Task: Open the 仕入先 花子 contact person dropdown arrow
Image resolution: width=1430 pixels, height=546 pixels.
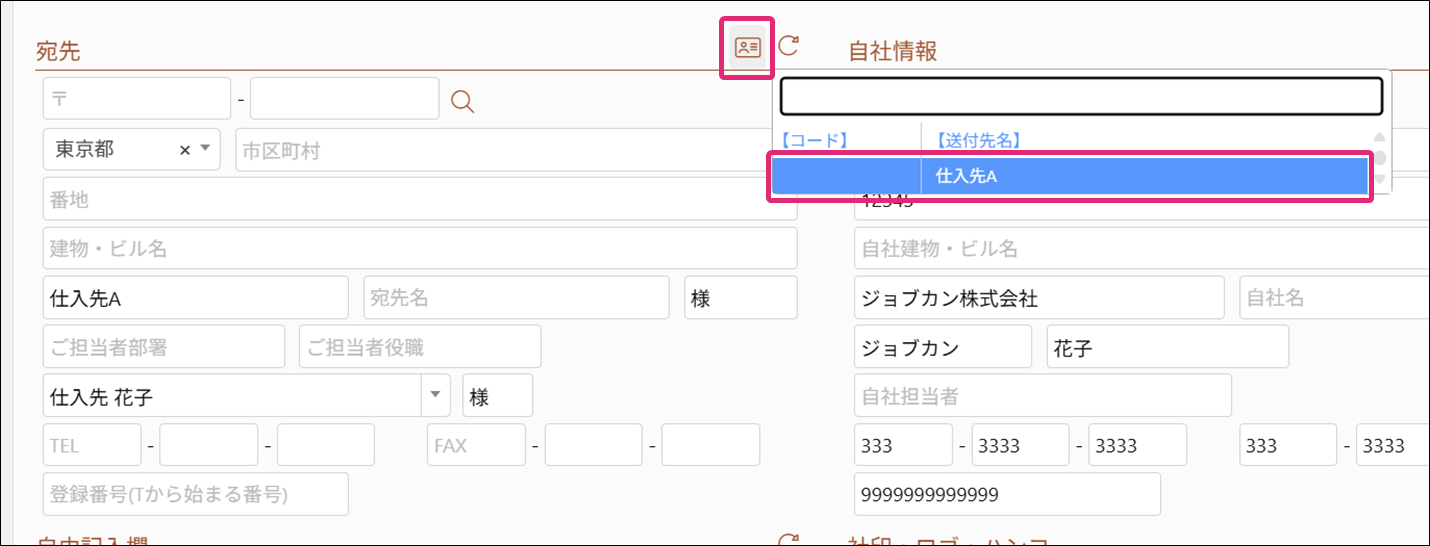Action: coord(435,396)
